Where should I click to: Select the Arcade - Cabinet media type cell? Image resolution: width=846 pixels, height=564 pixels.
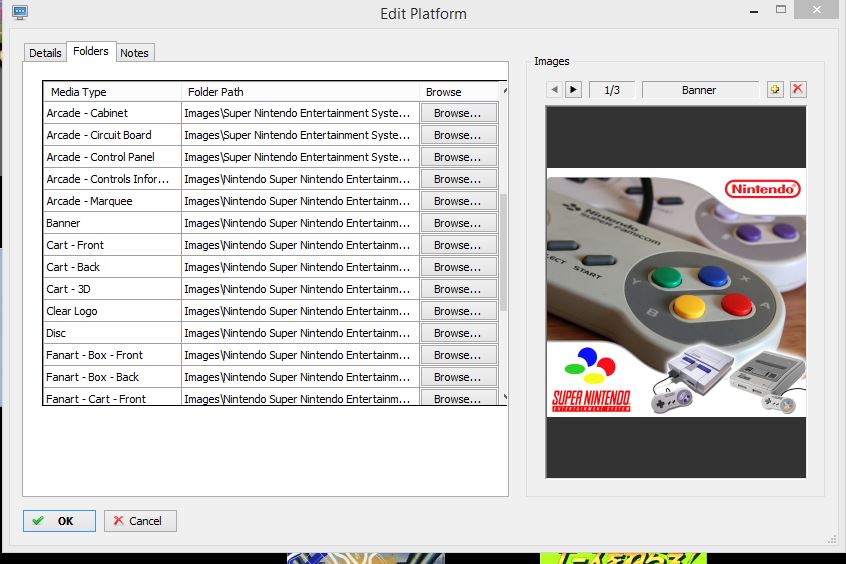pyautogui.click(x=112, y=113)
